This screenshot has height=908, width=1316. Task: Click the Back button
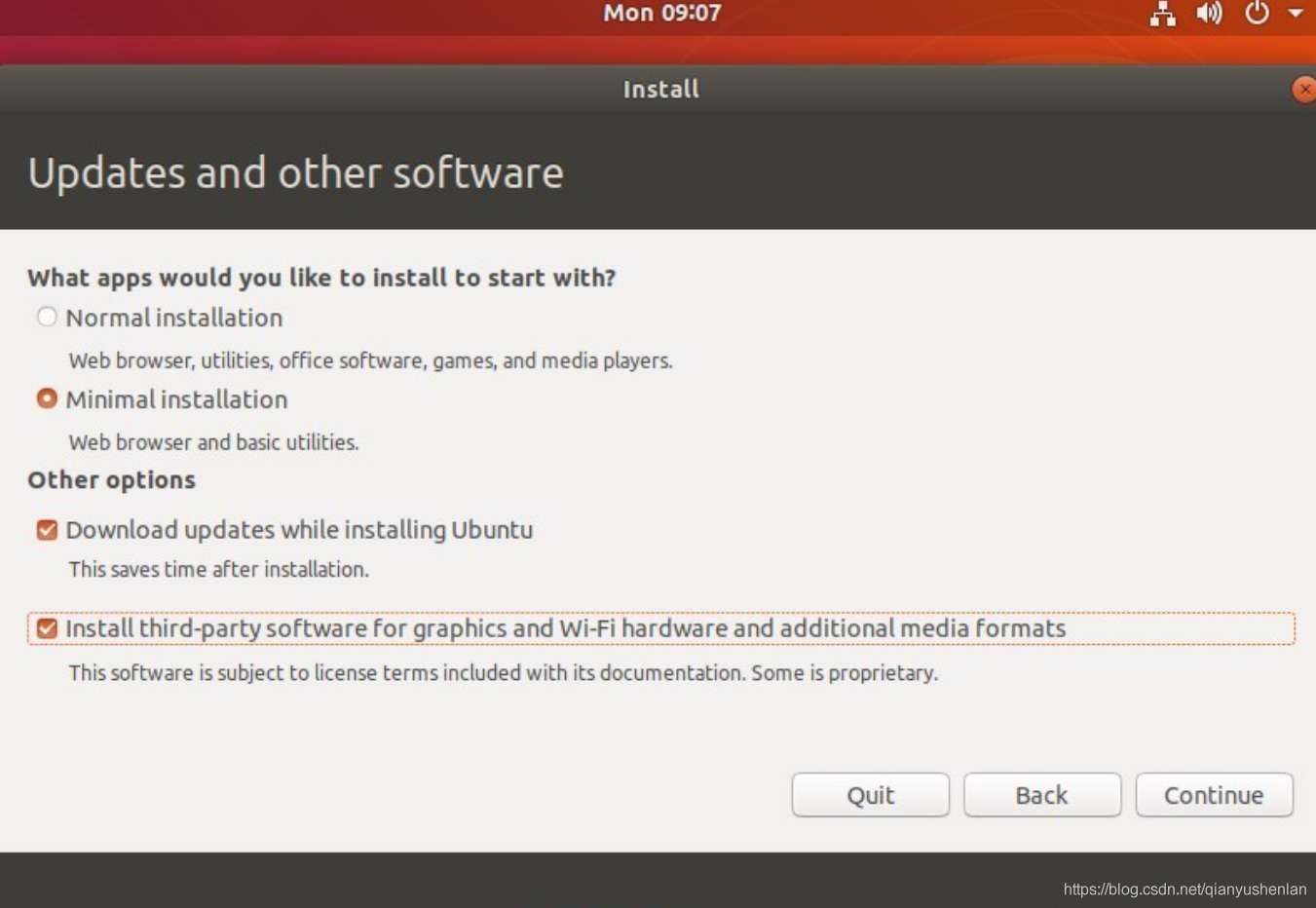pyautogui.click(x=1042, y=795)
